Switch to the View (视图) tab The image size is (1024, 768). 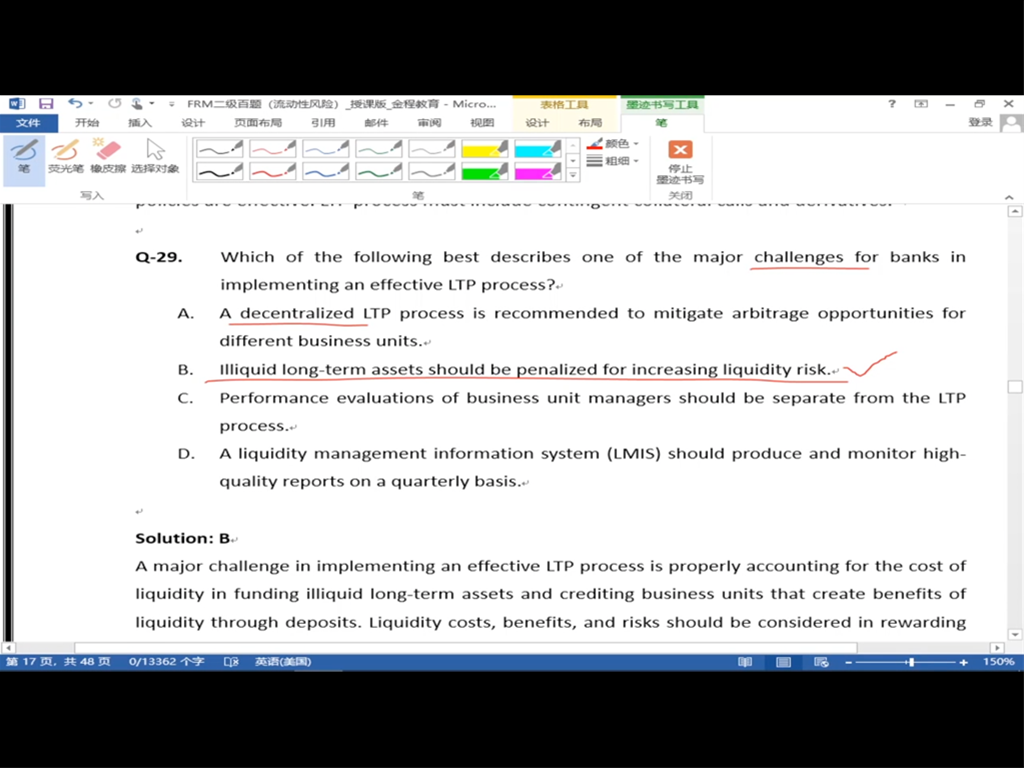(x=482, y=123)
